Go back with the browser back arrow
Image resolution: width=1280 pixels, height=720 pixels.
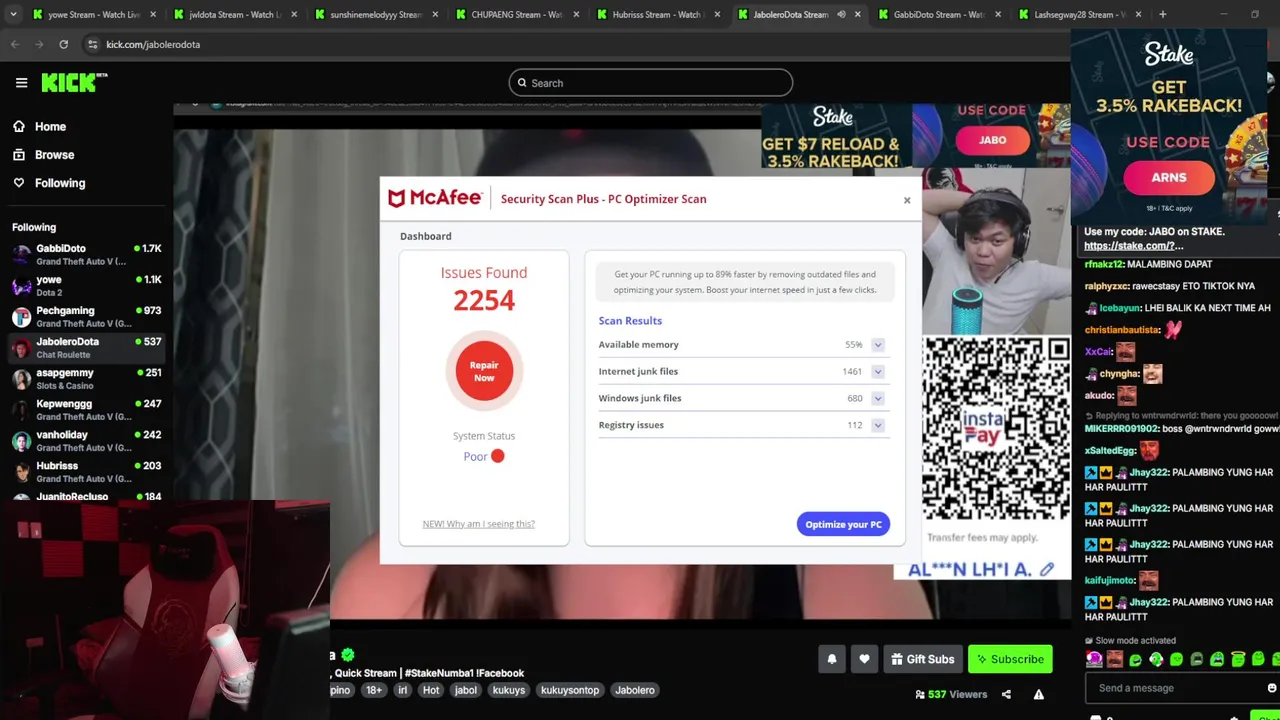coord(15,44)
